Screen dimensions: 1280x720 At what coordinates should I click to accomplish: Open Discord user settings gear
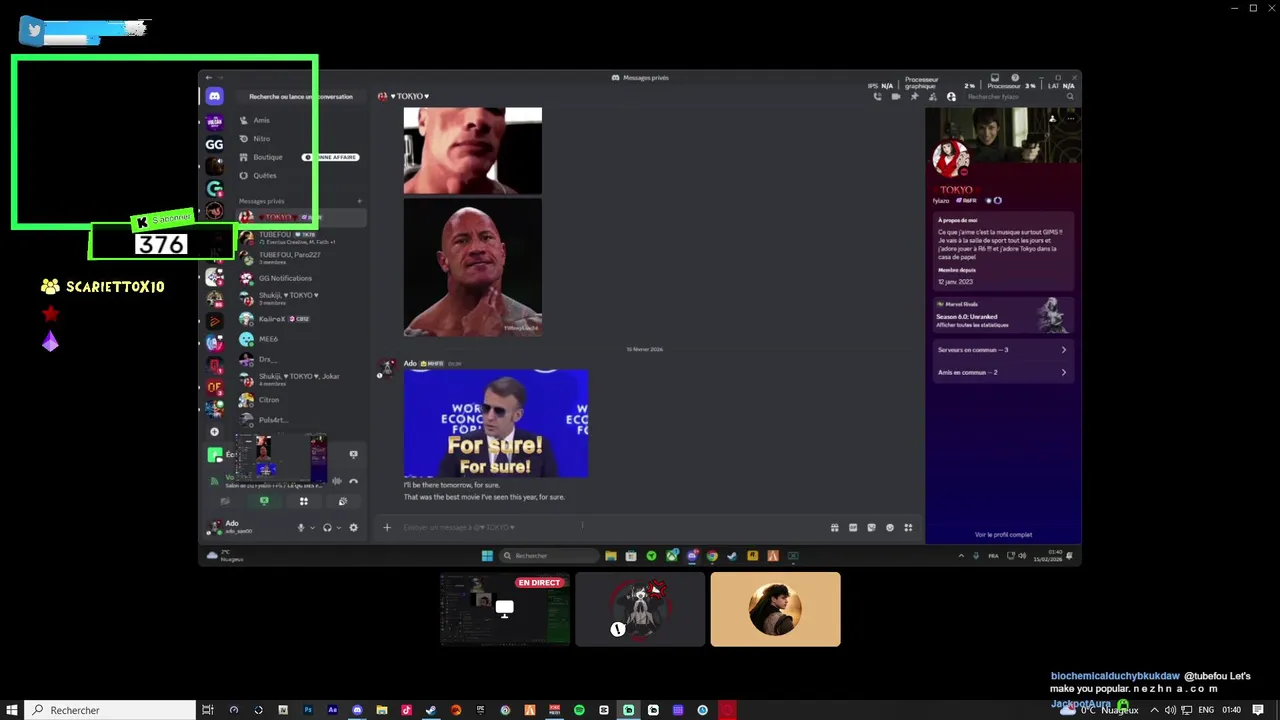click(353, 527)
